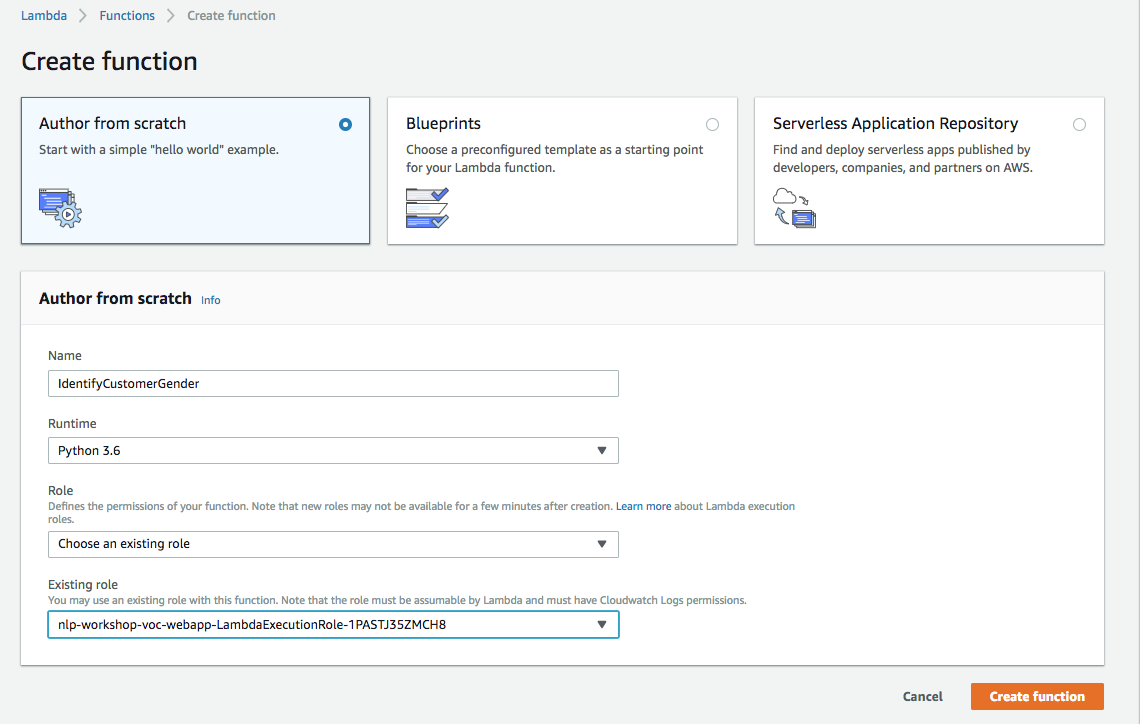Click the orange Create function button
Image resolution: width=1146 pixels, height=724 pixels.
point(1037,697)
